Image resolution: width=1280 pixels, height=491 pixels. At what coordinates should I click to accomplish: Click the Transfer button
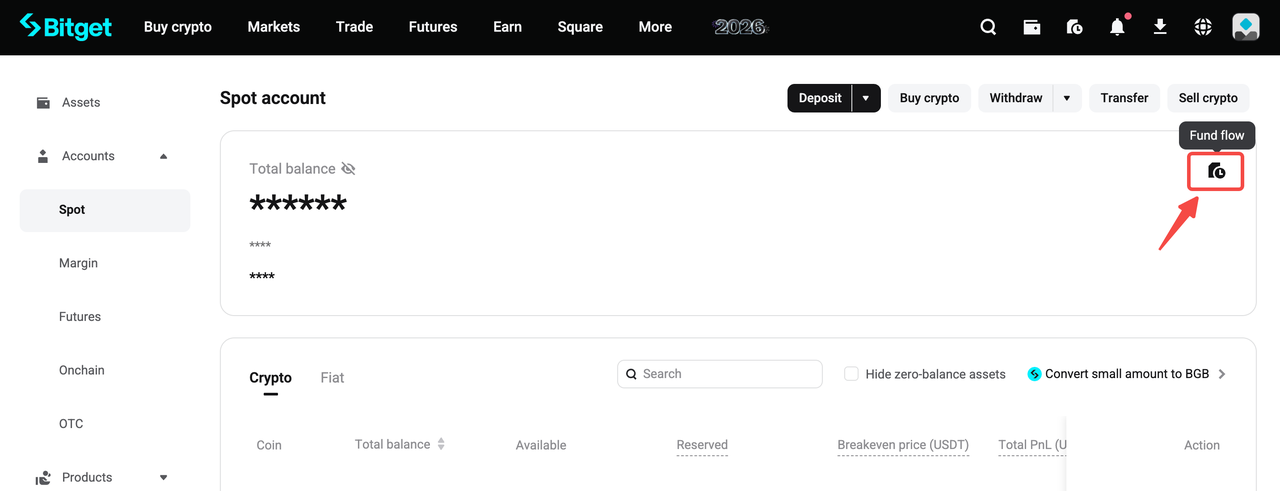(x=1124, y=98)
